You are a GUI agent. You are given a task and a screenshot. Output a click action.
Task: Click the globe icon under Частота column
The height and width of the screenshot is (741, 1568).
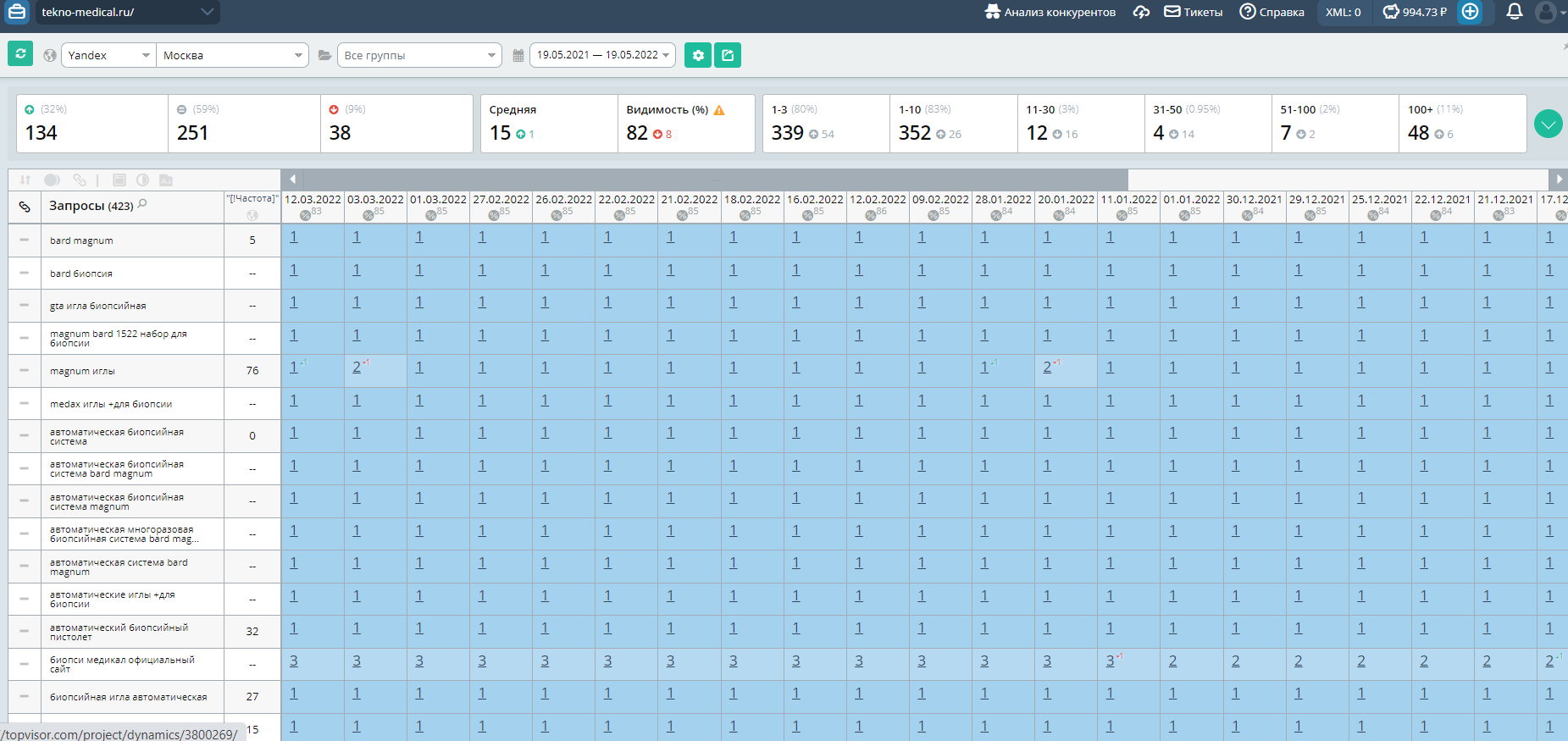pyautogui.click(x=252, y=215)
